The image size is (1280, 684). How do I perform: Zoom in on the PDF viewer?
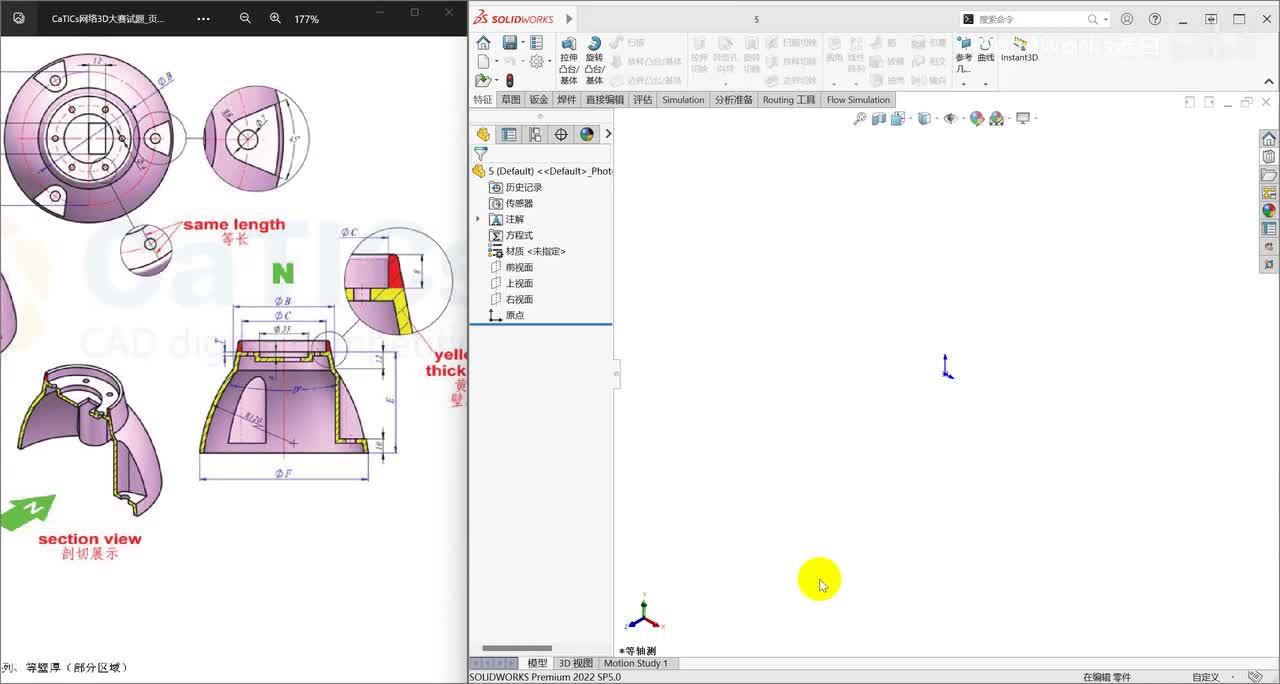click(275, 19)
